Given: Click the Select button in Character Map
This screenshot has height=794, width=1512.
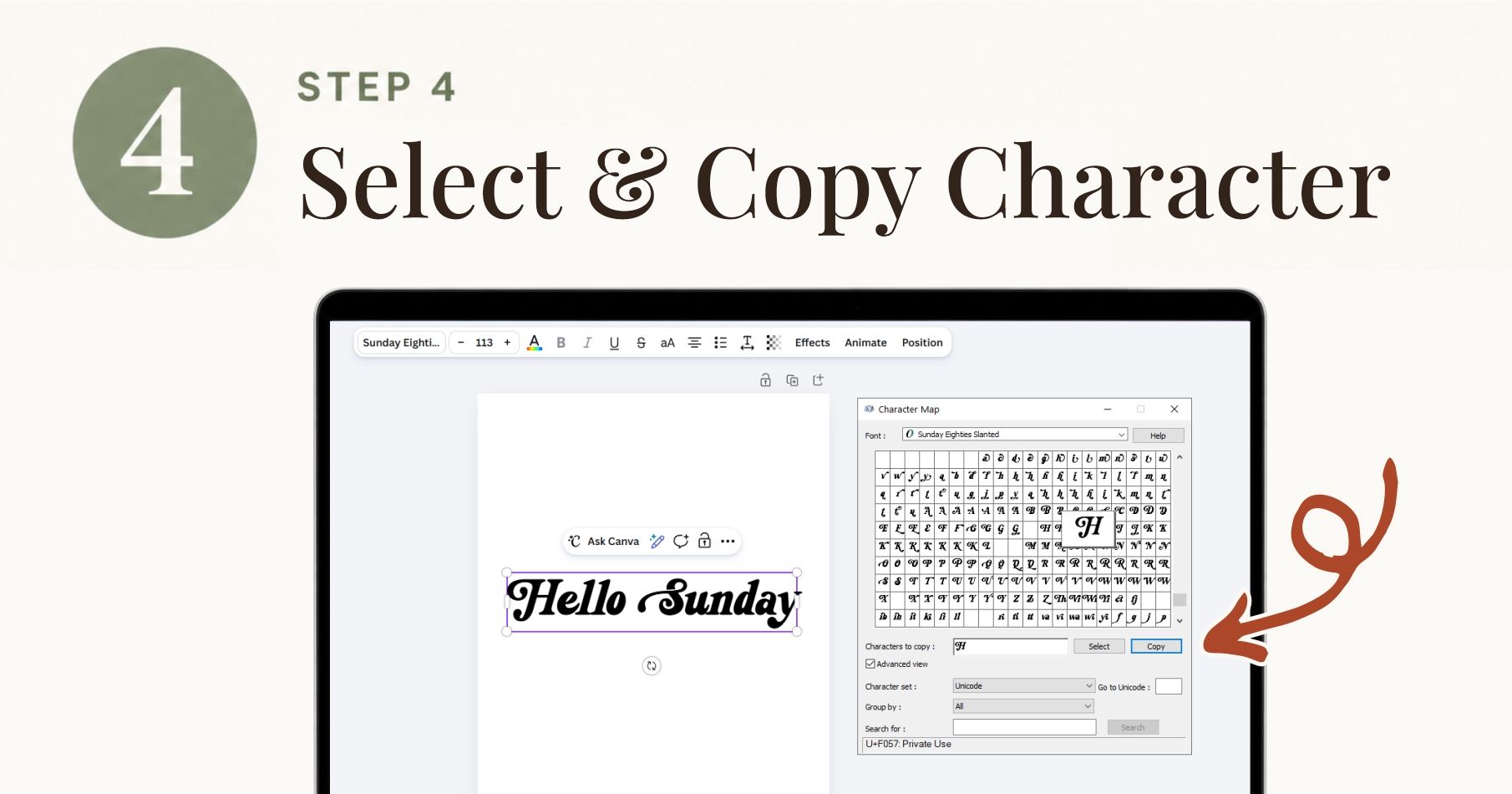Looking at the screenshot, I should coord(1099,646).
